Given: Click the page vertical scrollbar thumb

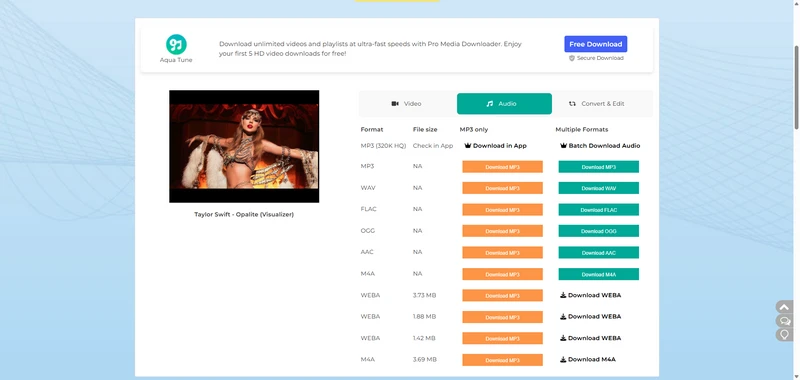Looking at the screenshot, I should [x=796, y=87].
